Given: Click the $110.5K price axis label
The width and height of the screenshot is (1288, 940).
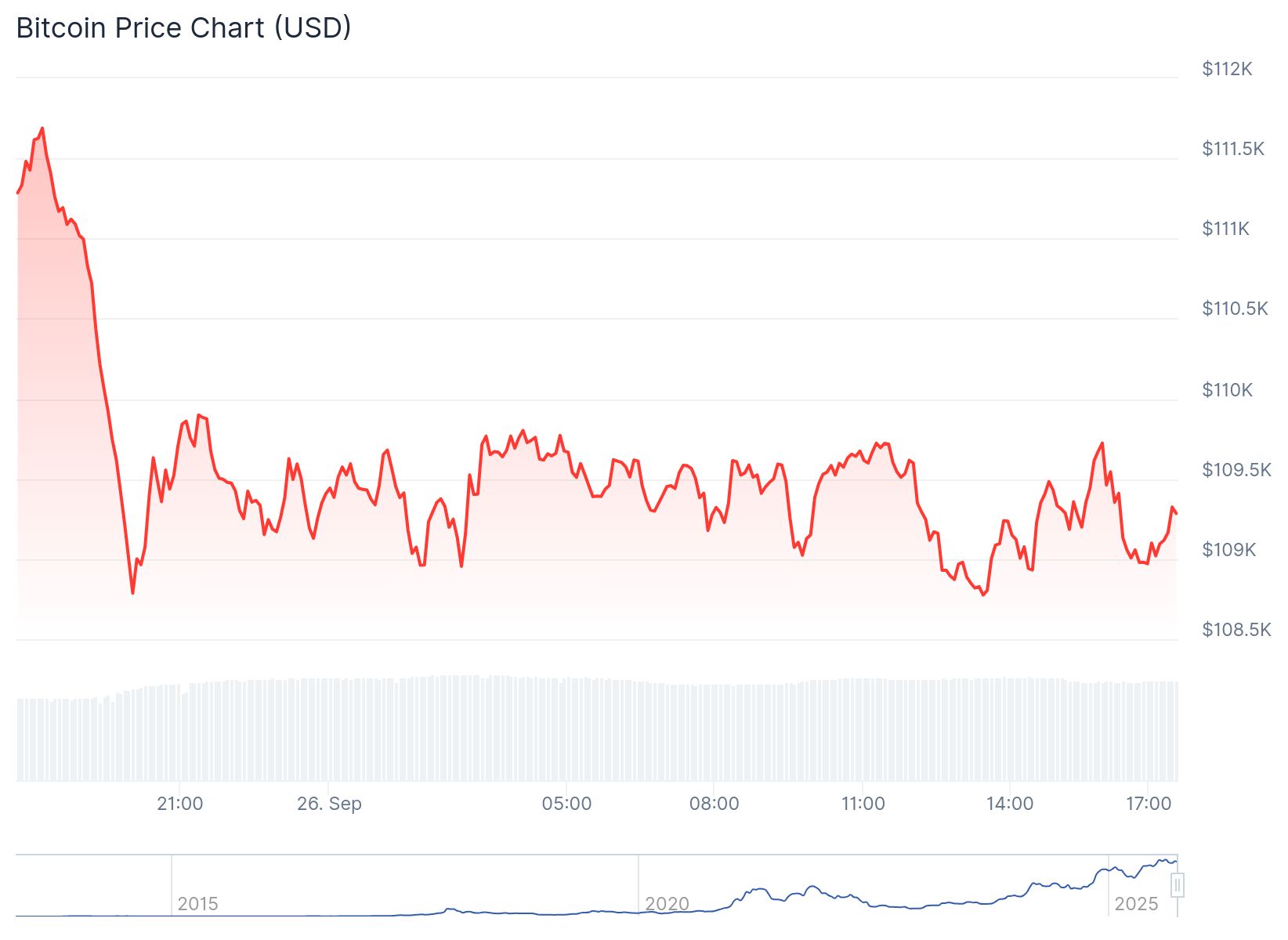Looking at the screenshot, I should click(x=1235, y=309).
